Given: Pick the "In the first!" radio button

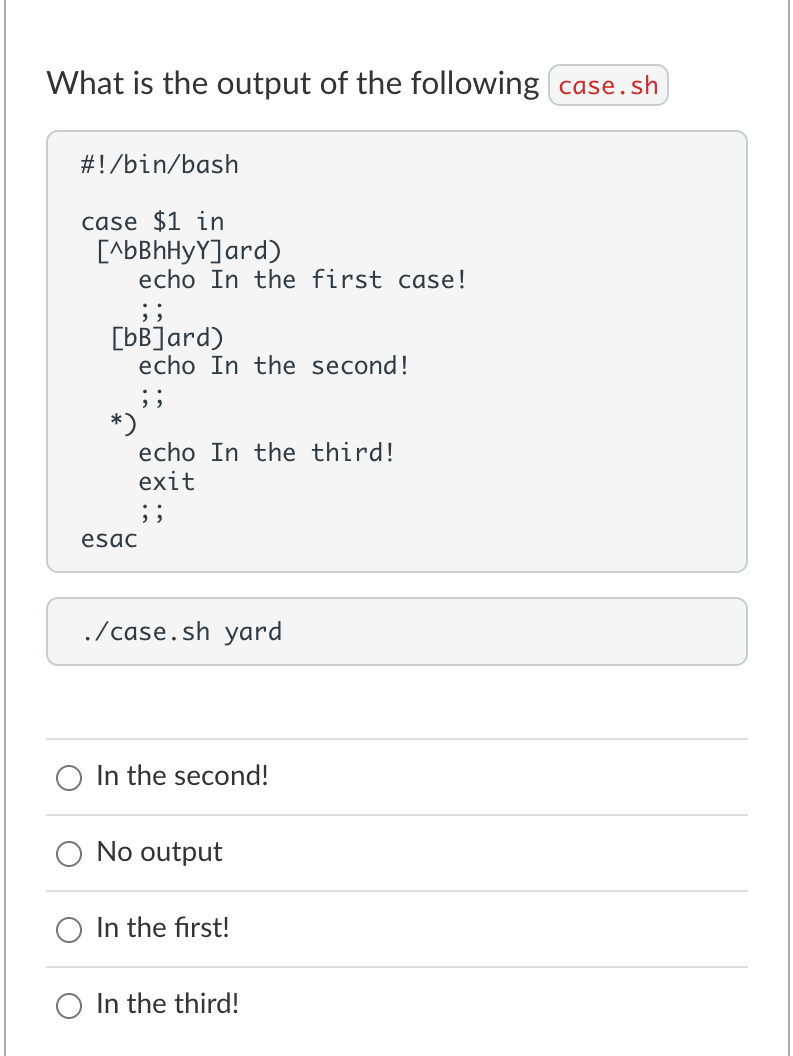Looking at the screenshot, I should click(69, 930).
